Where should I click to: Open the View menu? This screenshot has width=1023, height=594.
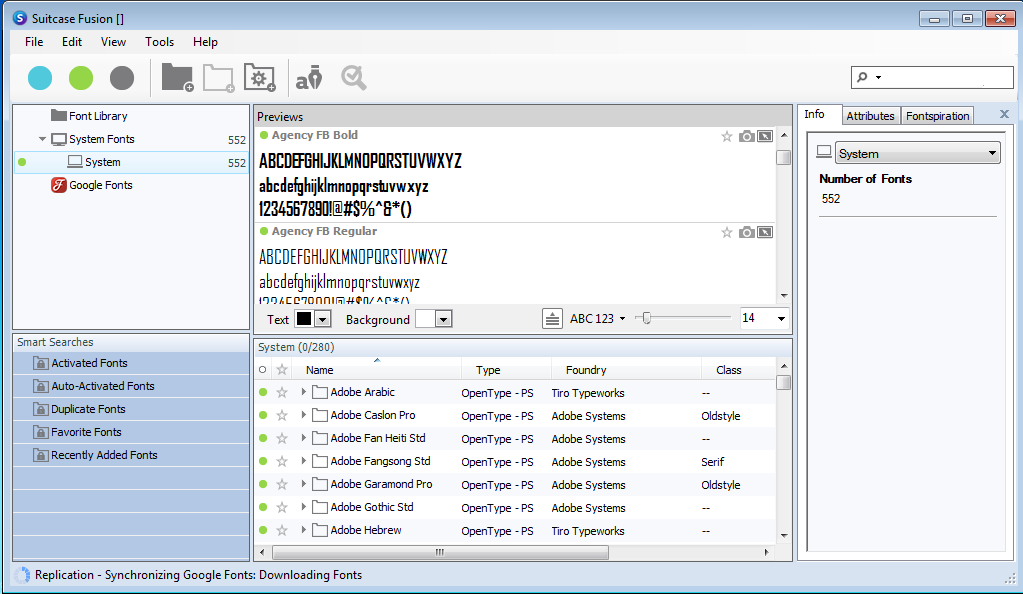pyautogui.click(x=113, y=42)
